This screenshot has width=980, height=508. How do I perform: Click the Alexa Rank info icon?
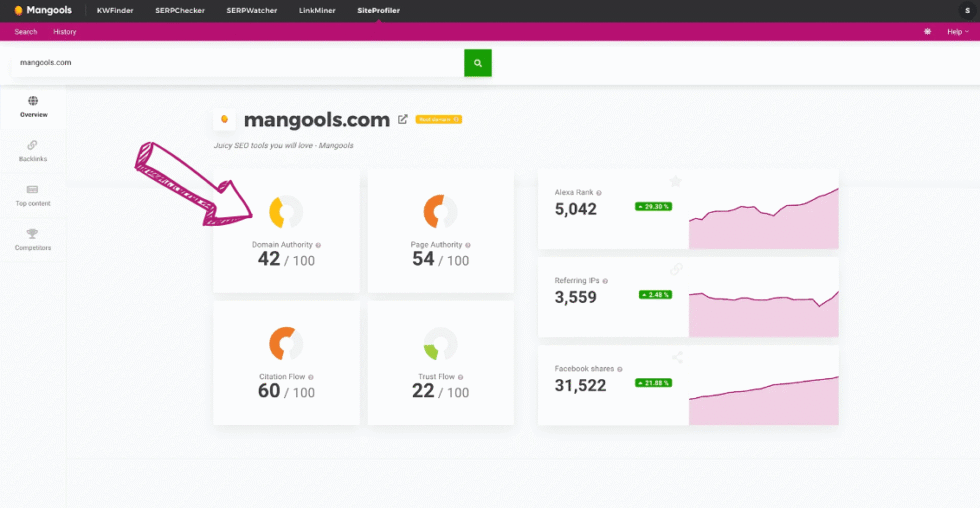coord(599,193)
